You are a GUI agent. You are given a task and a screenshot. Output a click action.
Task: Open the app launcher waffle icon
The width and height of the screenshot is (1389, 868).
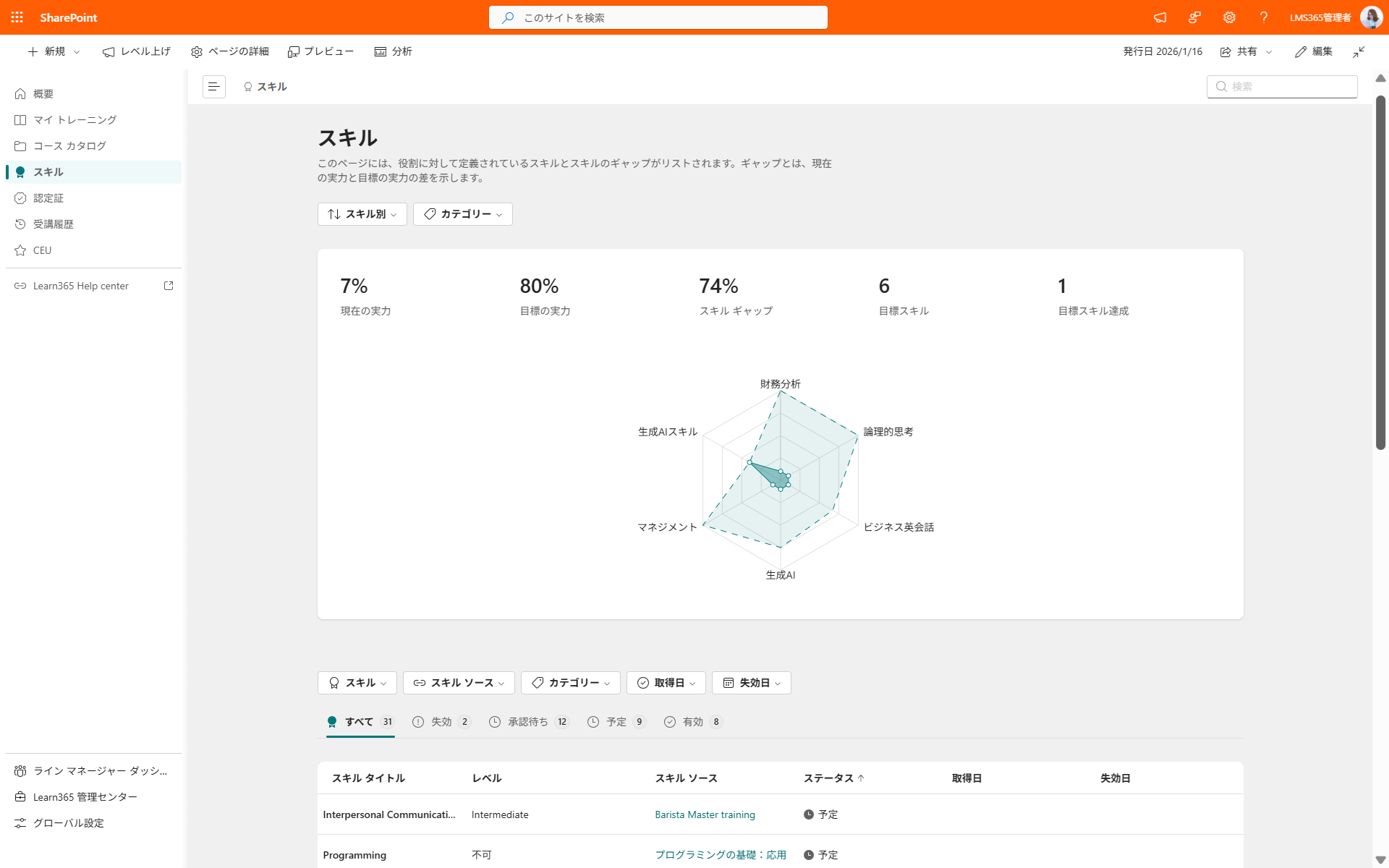point(17,17)
